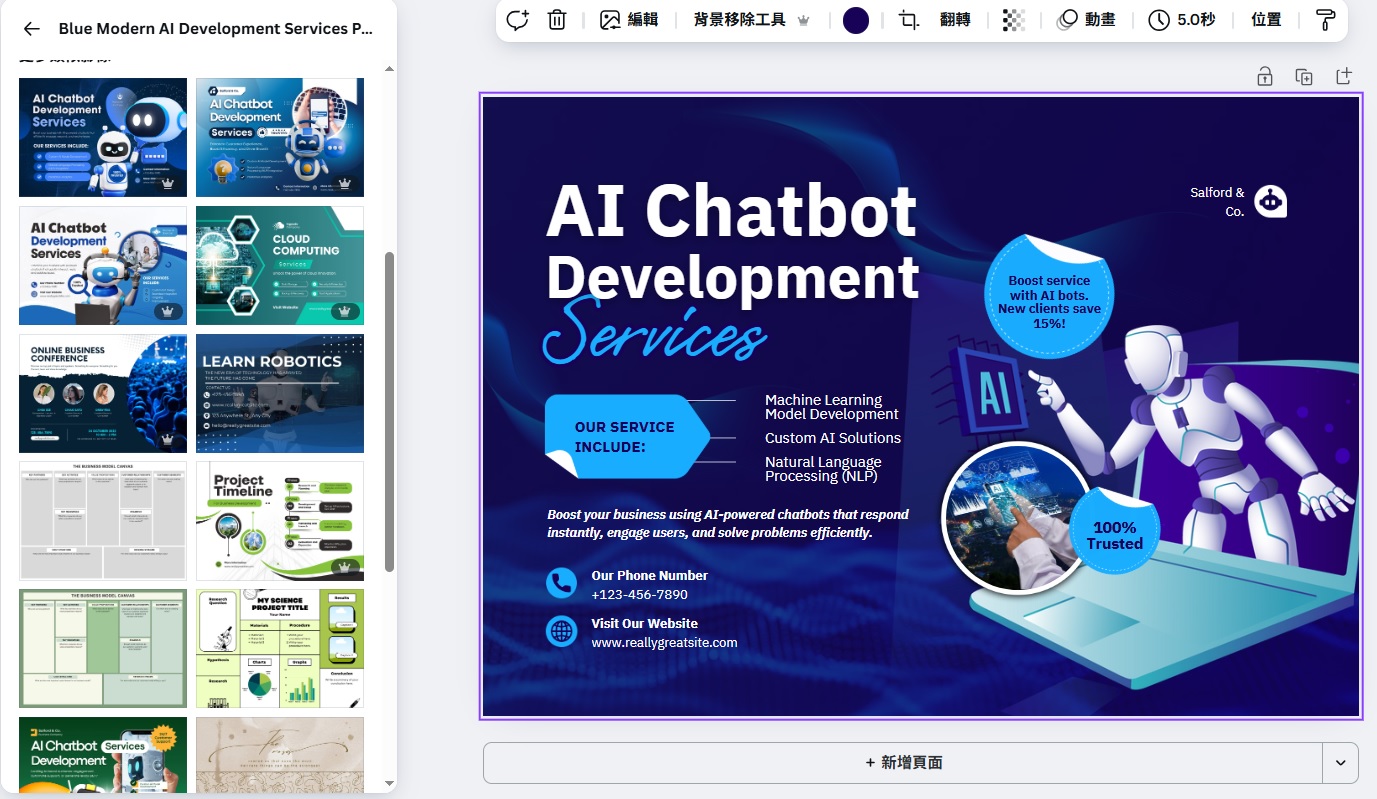
Task: Click the 翻轉 flip button
Action: [955, 19]
